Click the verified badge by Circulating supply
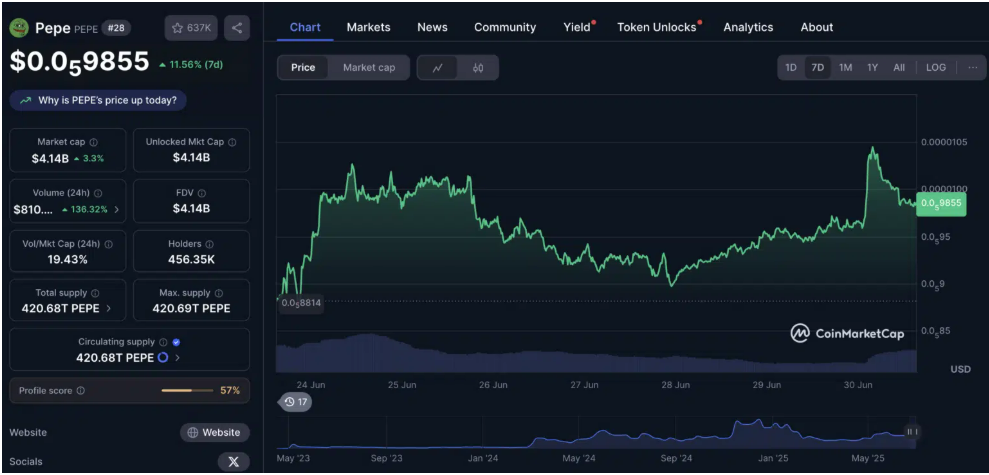Screen dimensions: 989x475 [177, 342]
